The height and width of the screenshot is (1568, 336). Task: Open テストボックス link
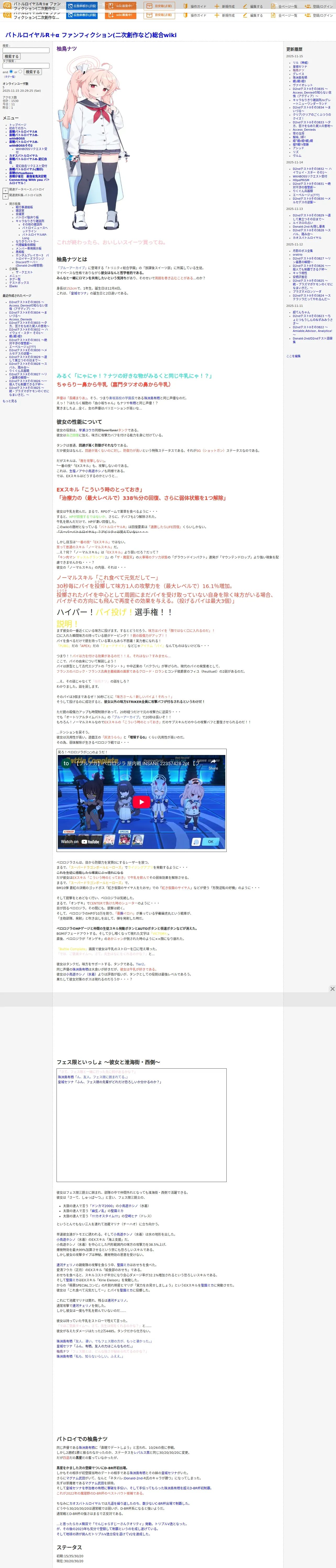pos(19,283)
